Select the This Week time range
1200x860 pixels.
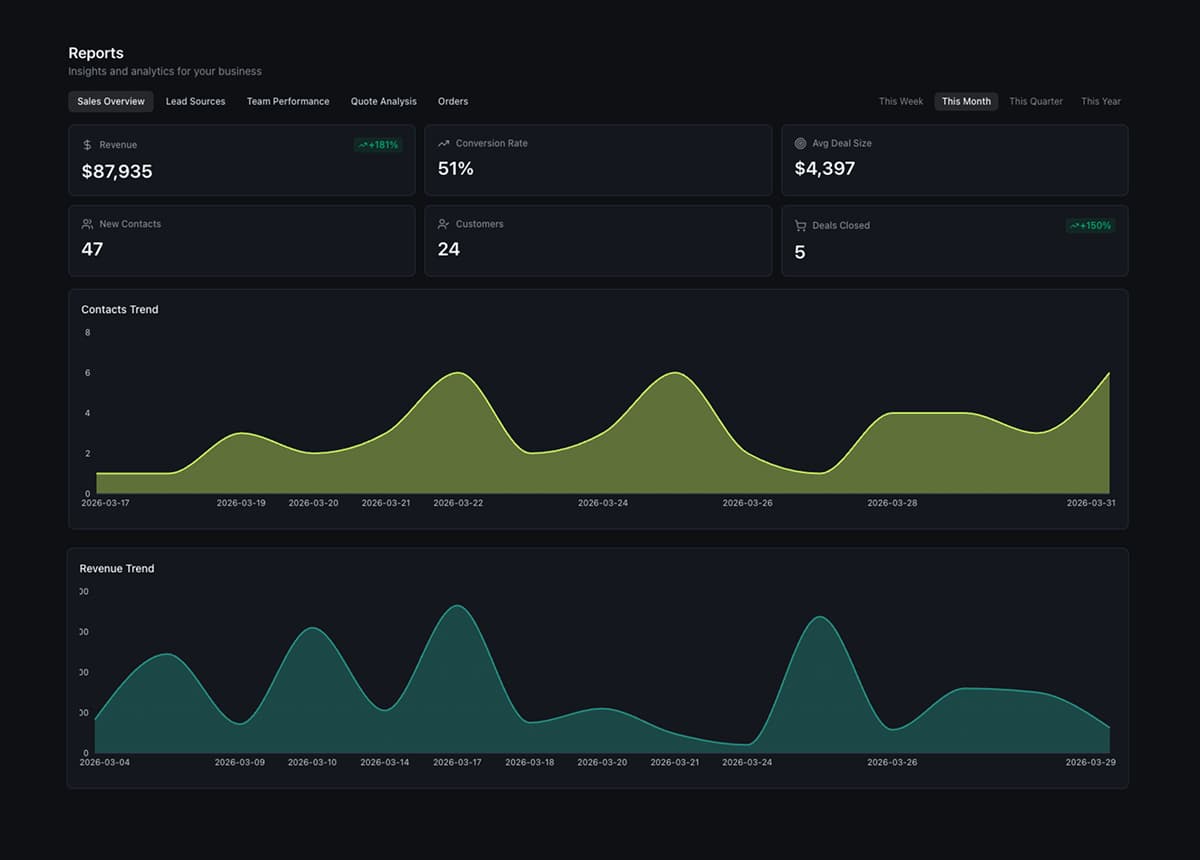pos(900,101)
